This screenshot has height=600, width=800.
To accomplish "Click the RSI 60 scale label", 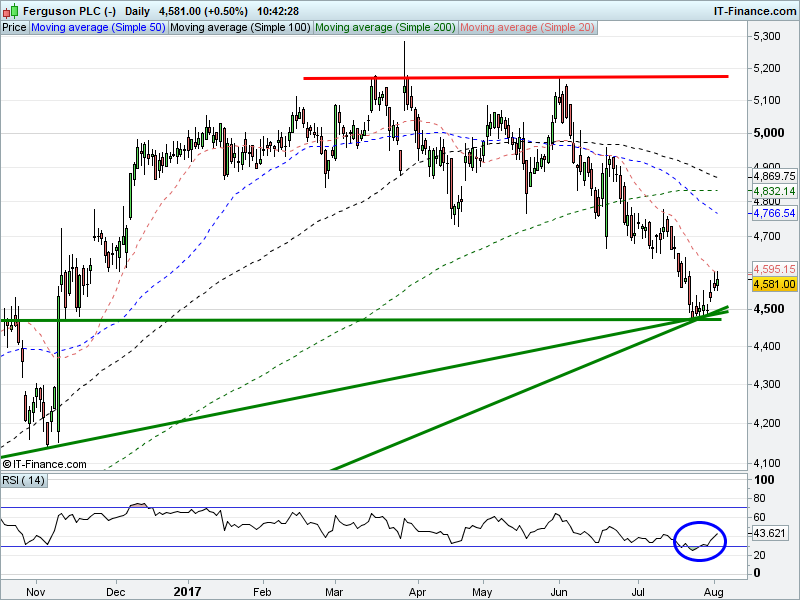I will click(759, 517).
